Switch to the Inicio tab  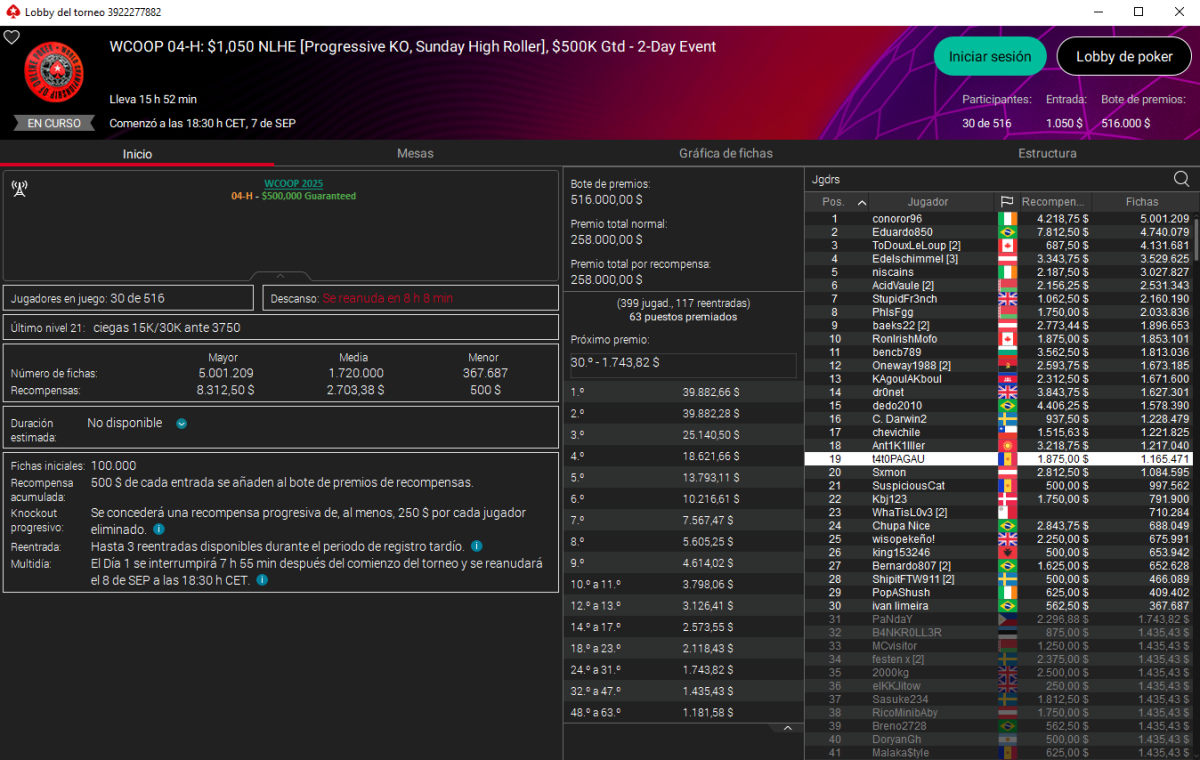pos(137,154)
